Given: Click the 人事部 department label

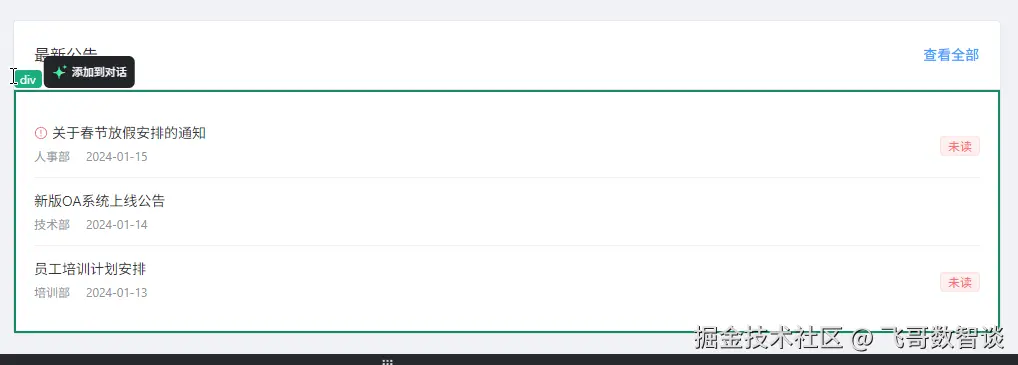Looking at the screenshot, I should (52, 157).
